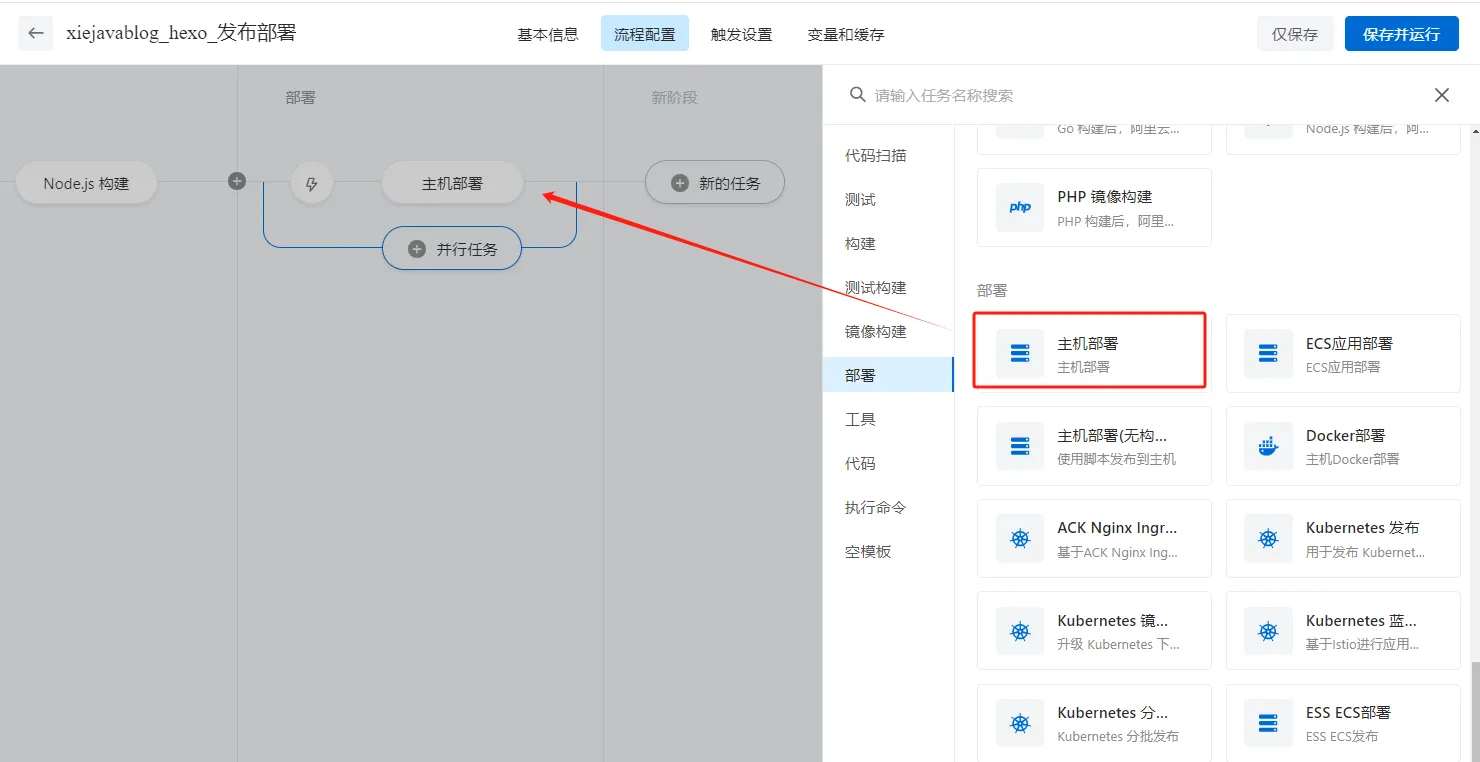Select 代码扫描 category in sidebar
Image resolution: width=1480 pixels, height=762 pixels.
875,156
